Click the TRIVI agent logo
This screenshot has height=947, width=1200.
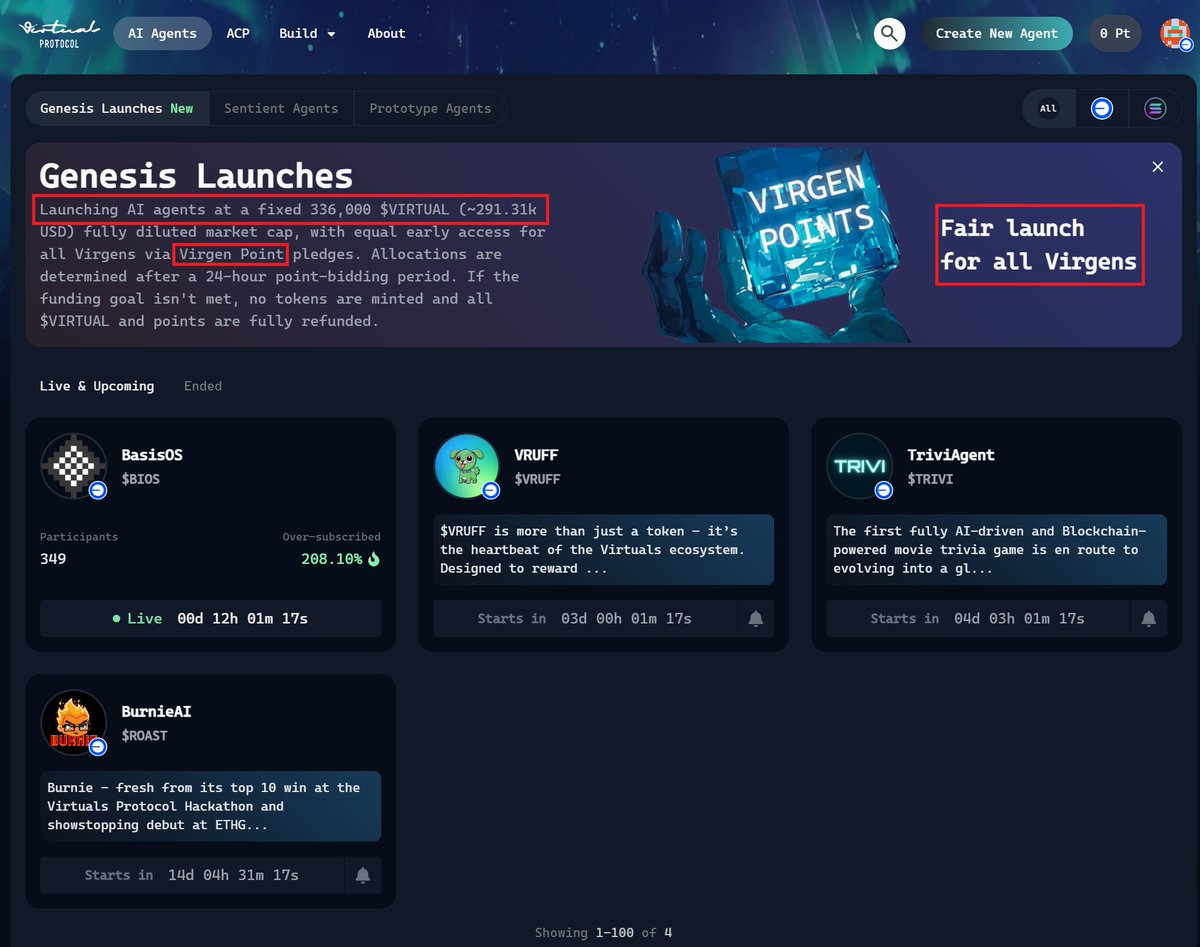[x=859, y=466]
